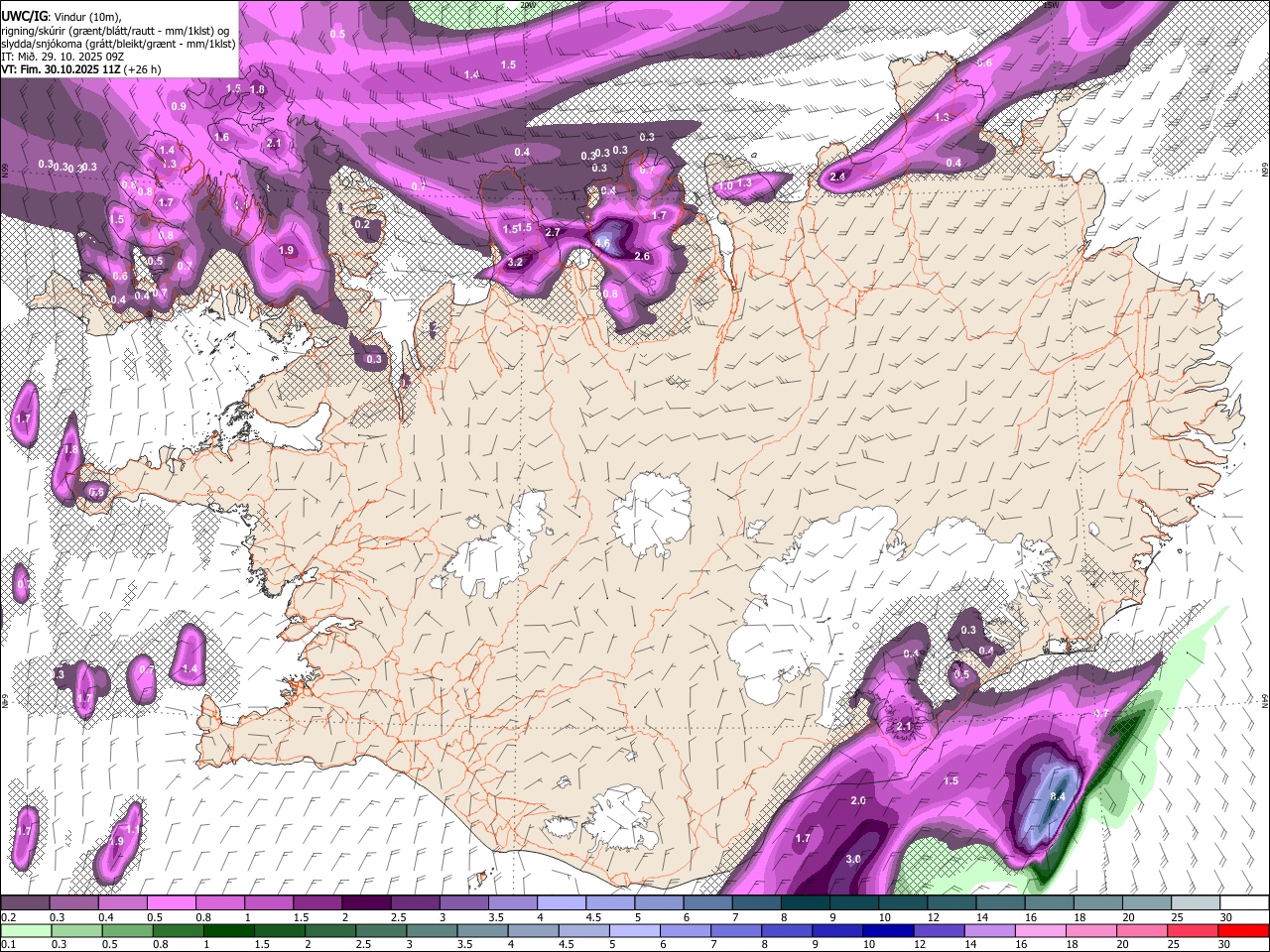Select pale grey top-row swatch starting at 25

pos(1197,902)
